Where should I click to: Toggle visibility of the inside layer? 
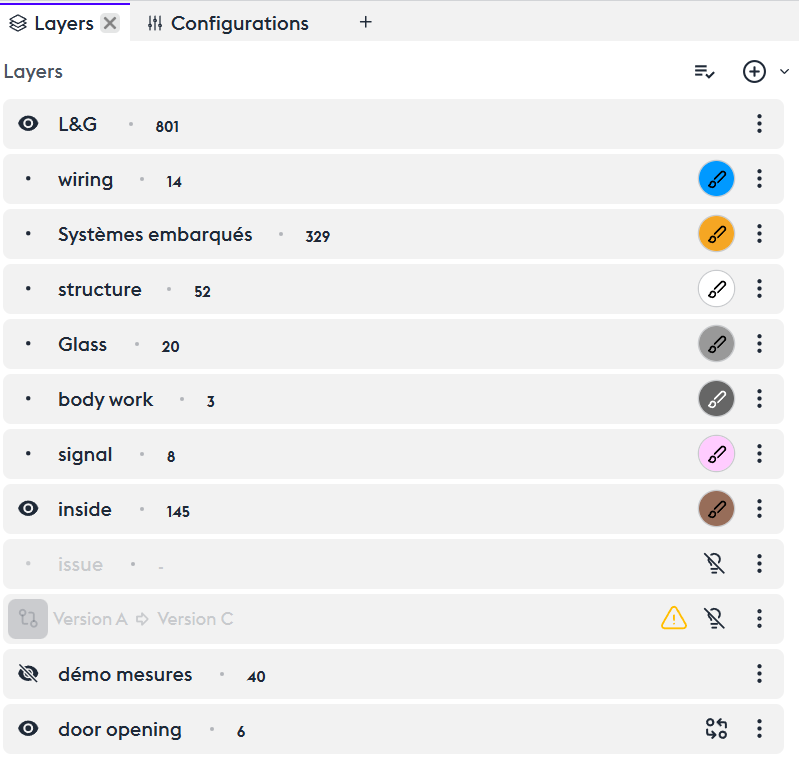click(29, 509)
